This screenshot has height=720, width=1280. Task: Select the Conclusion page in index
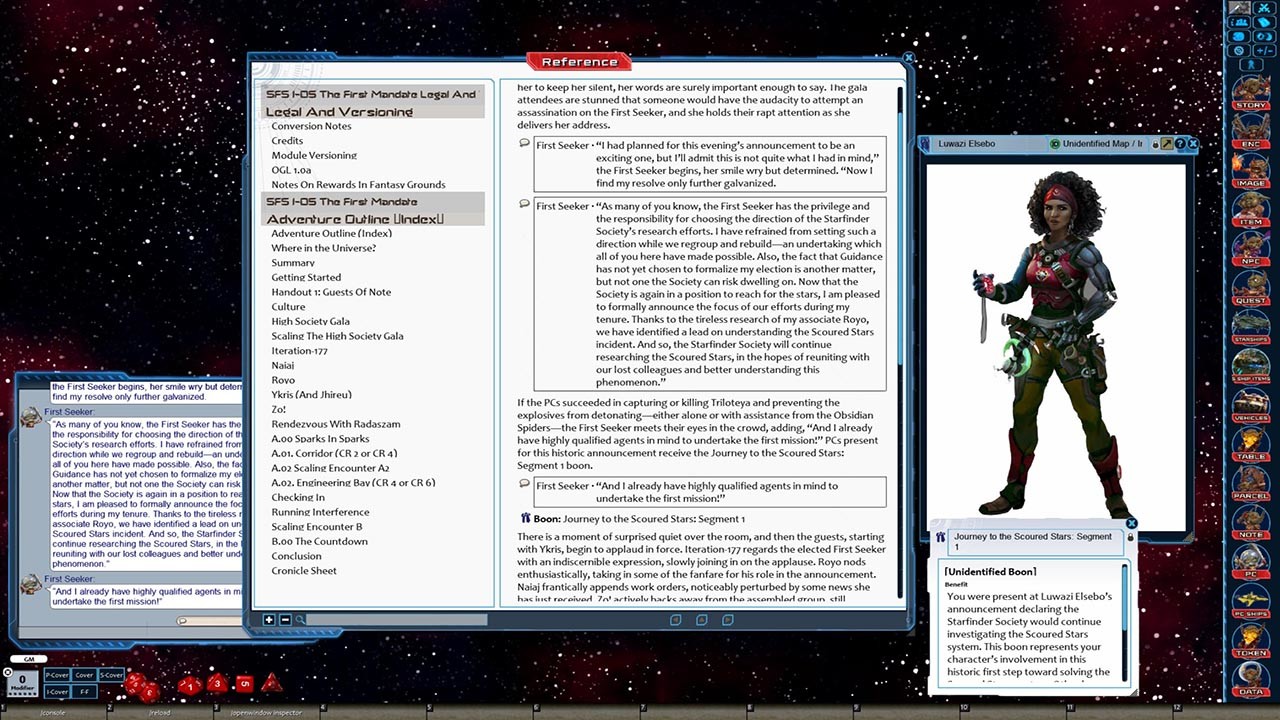point(296,556)
